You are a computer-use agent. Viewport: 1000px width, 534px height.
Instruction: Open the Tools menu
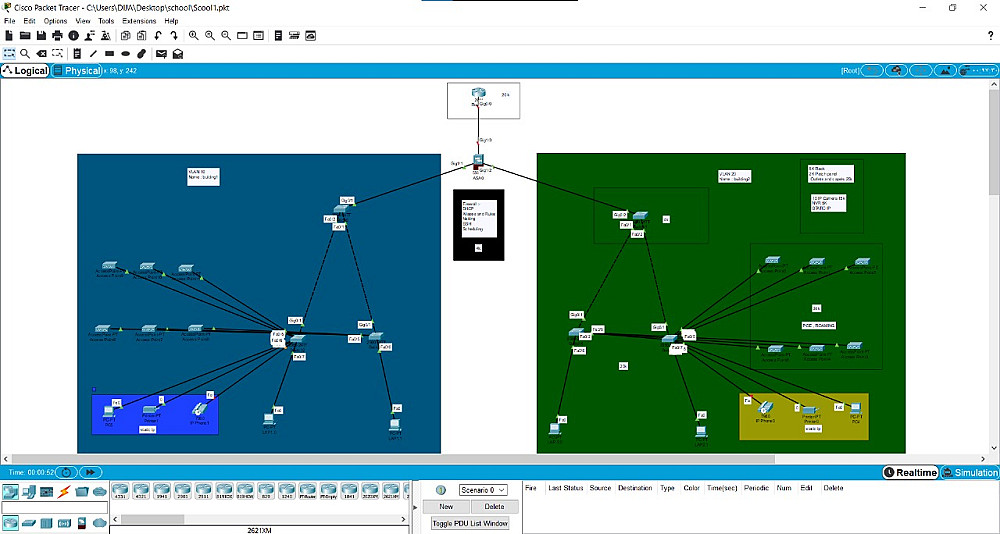click(x=106, y=21)
